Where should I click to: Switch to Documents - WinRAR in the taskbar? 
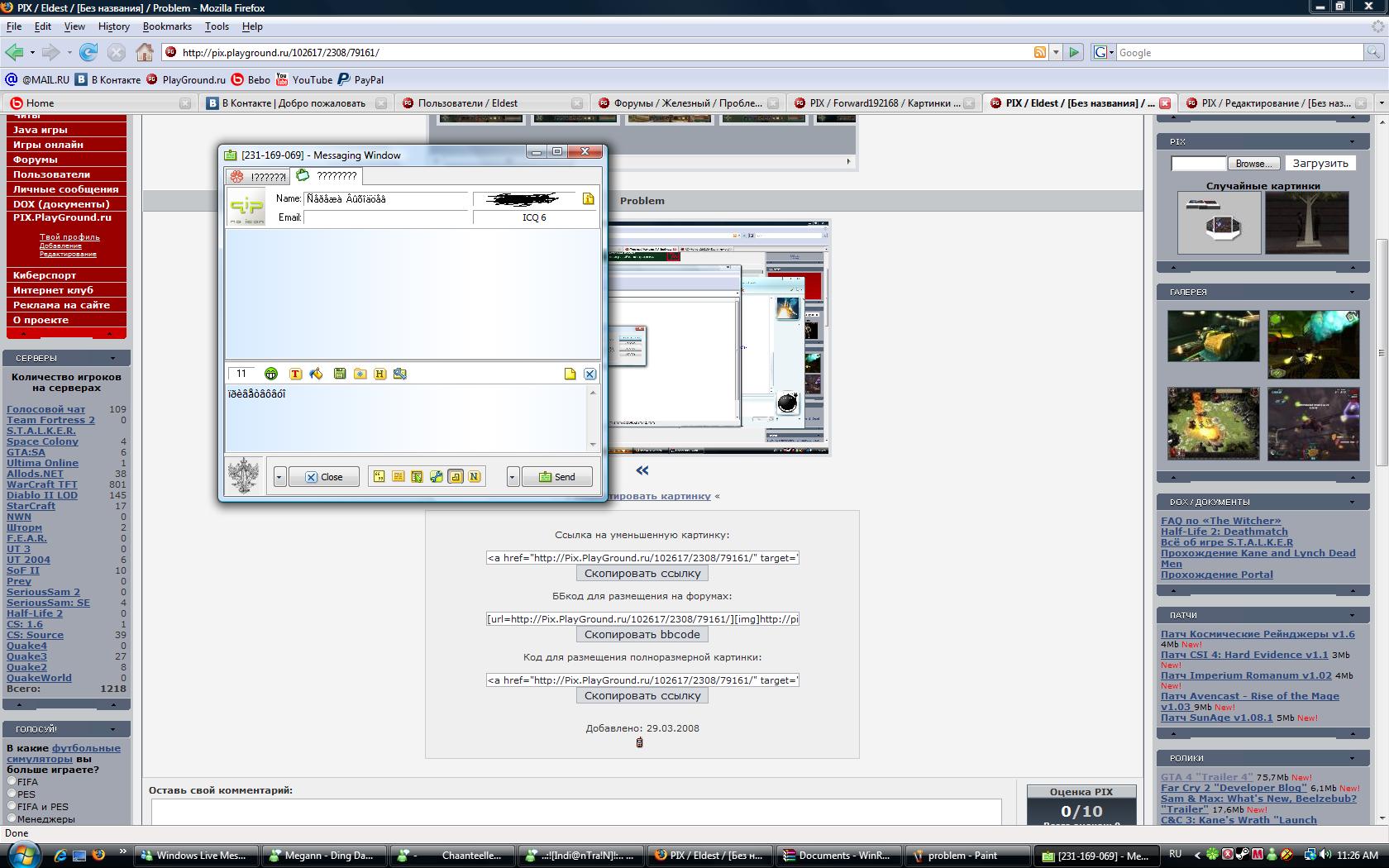point(840,856)
